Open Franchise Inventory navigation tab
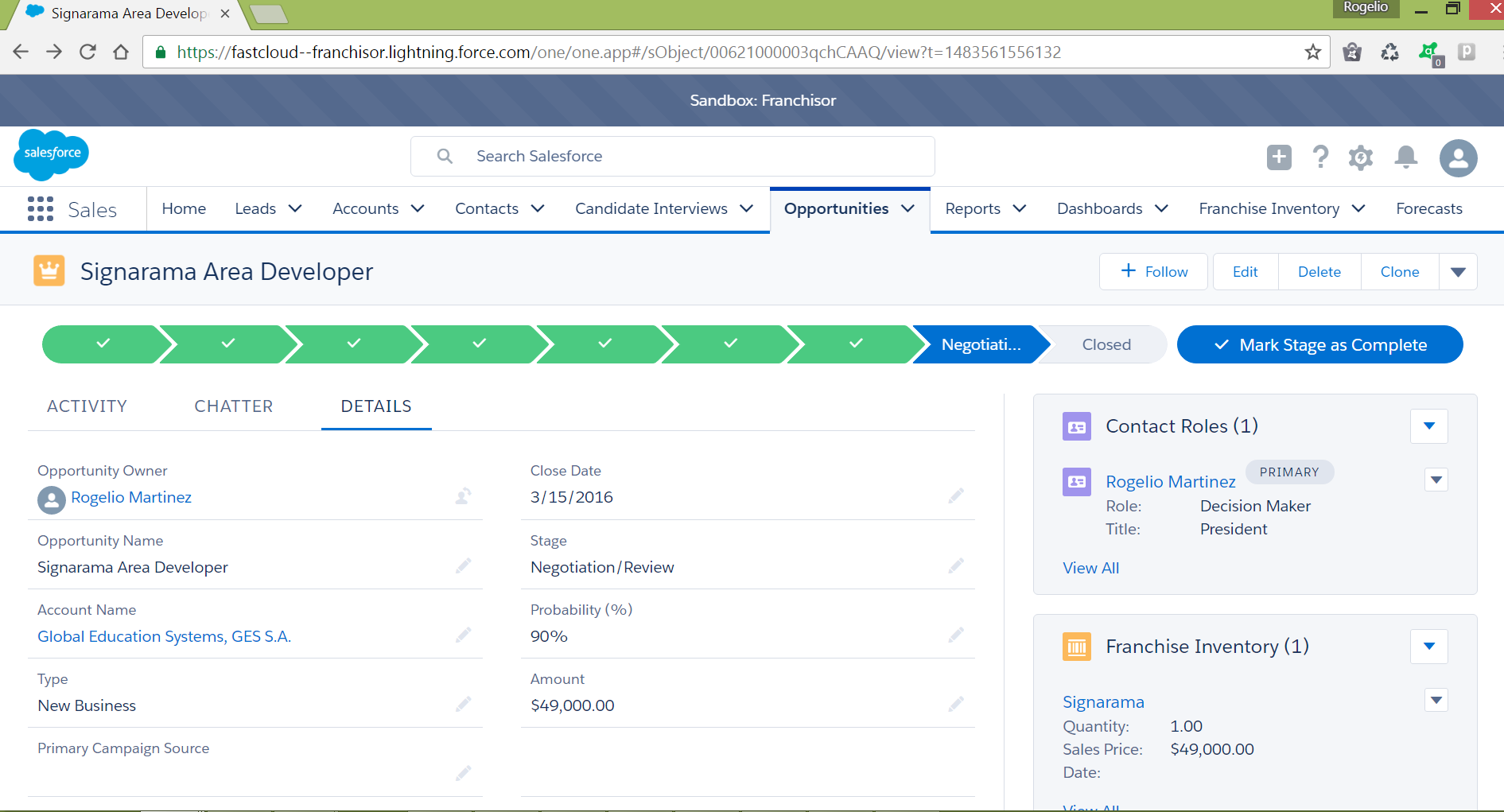The height and width of the screenshot is (812, 1504). tap(1269, 208)
